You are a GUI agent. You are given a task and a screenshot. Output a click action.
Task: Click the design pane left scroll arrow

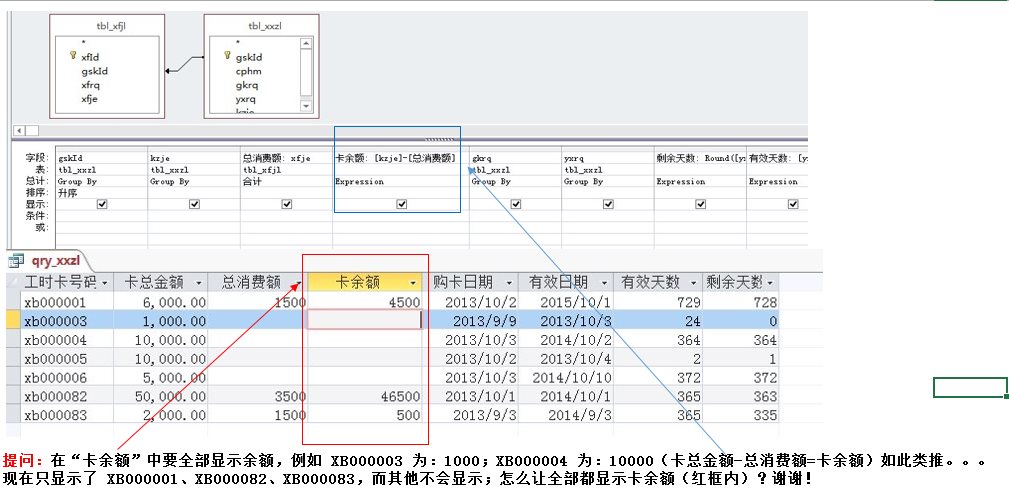17,130
